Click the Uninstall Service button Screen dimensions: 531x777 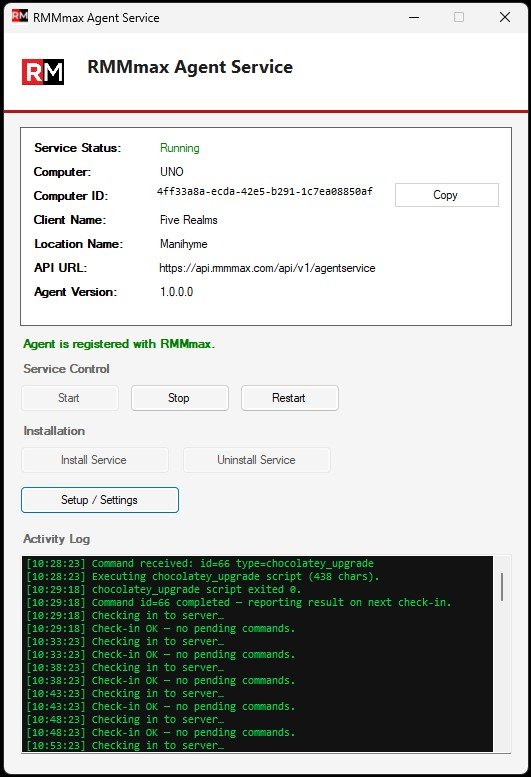[257, 460]
